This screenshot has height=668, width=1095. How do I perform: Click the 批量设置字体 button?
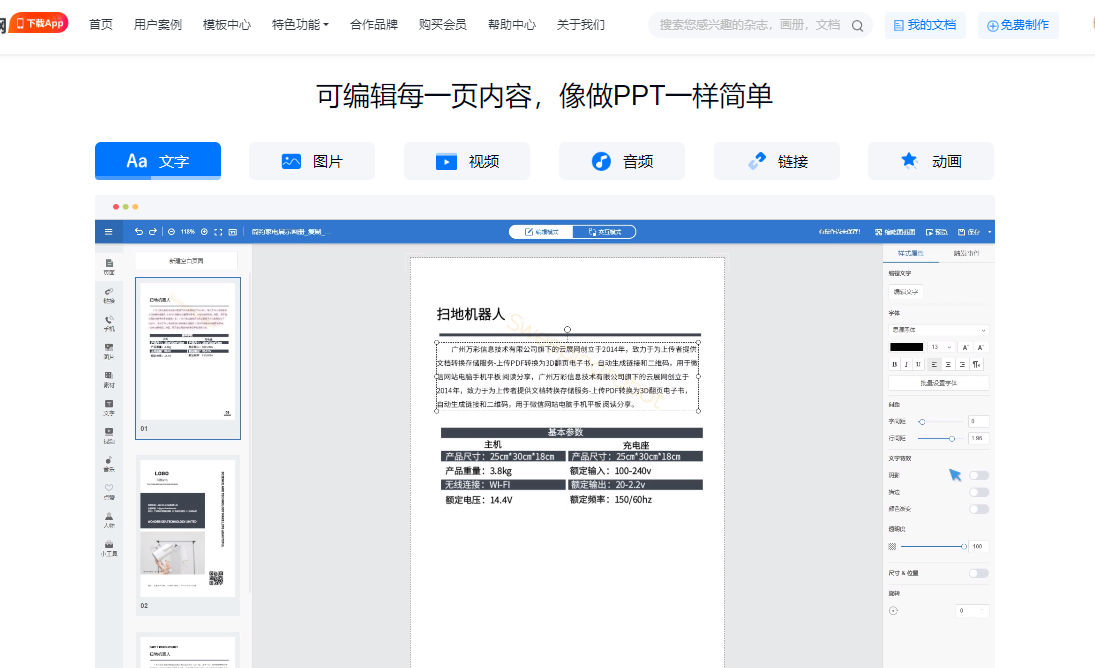click(x=938, y=384)
